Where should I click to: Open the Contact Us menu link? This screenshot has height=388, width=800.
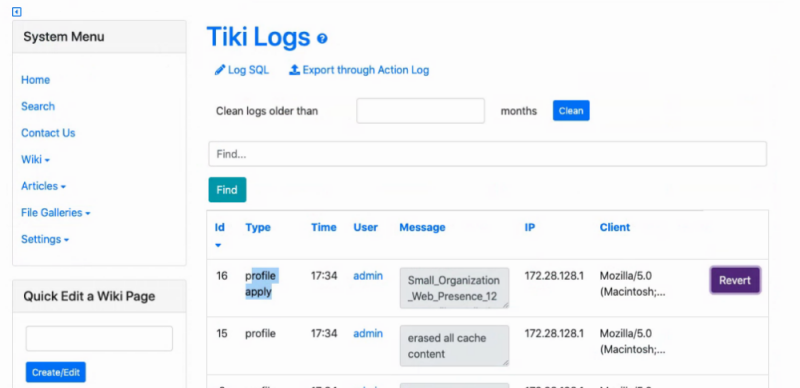pos(48,133)
